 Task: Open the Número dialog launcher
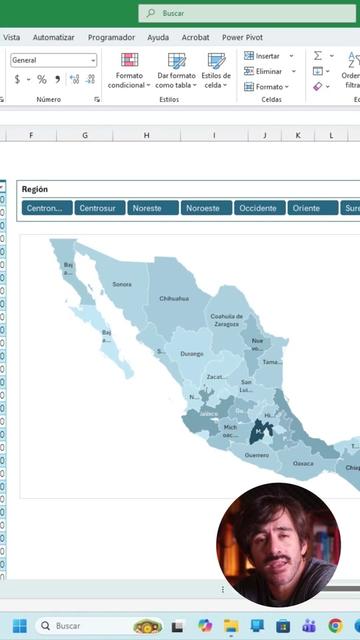pos(97,99)
